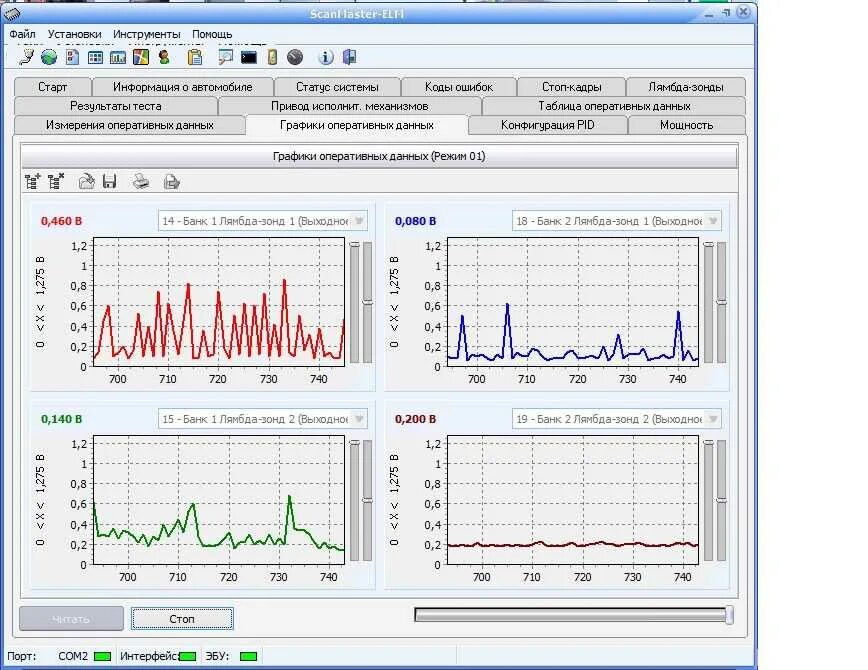Click the blue info toolbar icon

point(326,57)
